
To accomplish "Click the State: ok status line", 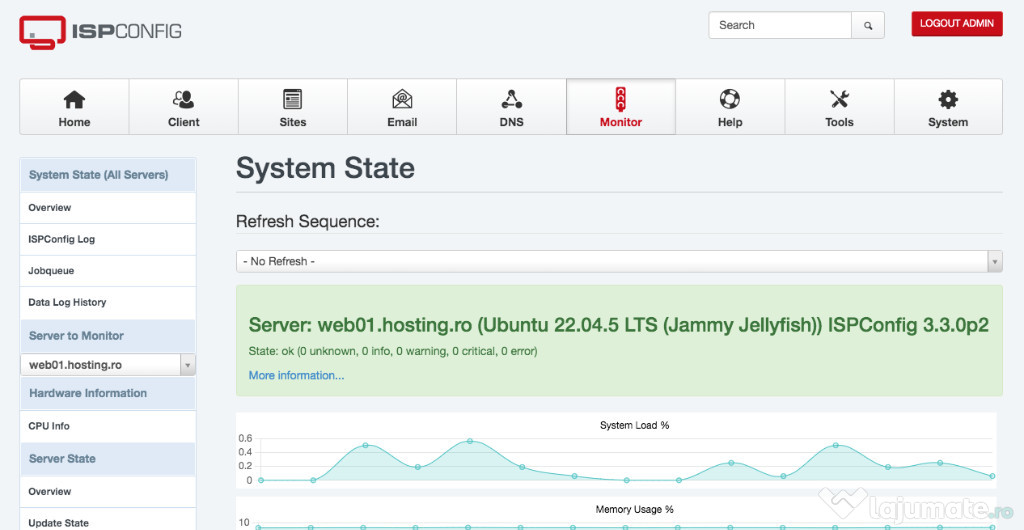I will tap(392, 351).
